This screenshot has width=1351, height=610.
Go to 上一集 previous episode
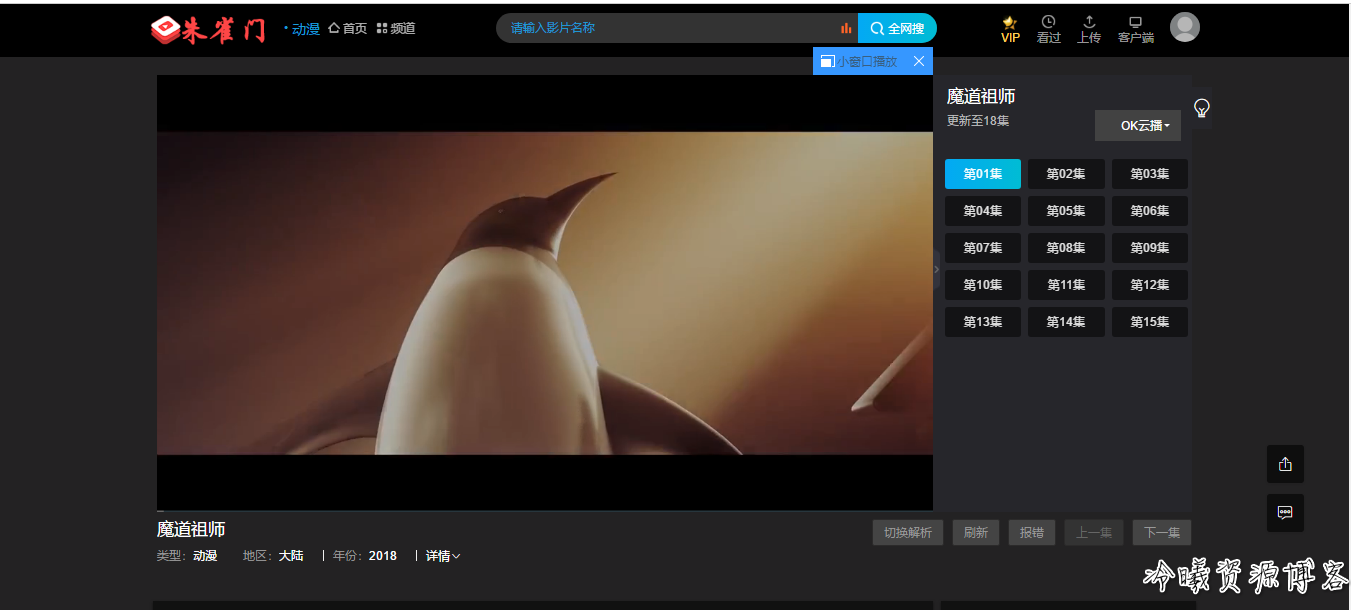(1094, 533)
